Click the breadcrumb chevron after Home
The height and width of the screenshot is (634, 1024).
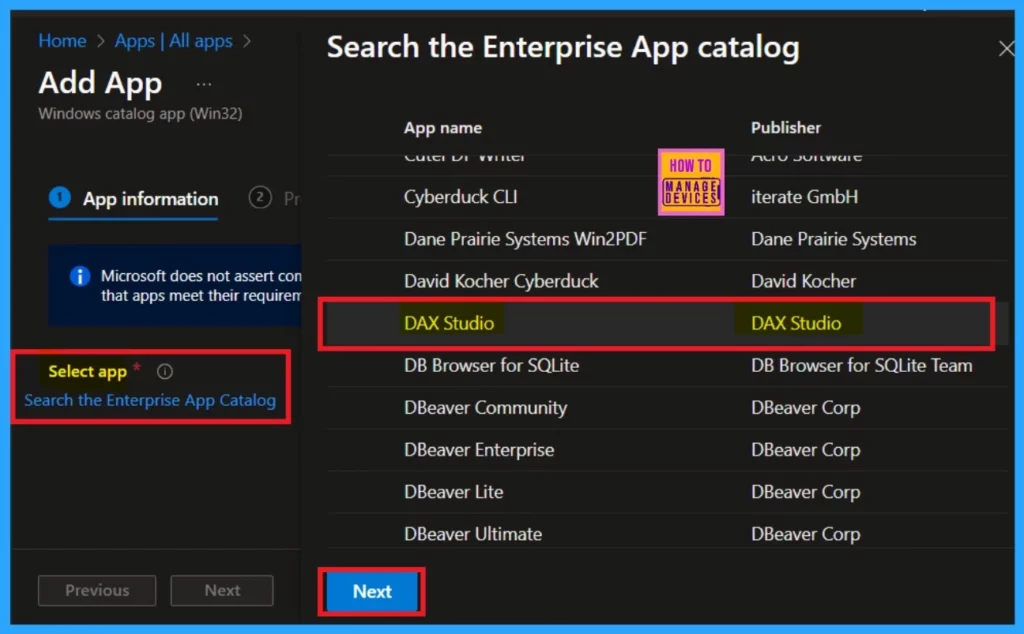click(x=101, y=41)
